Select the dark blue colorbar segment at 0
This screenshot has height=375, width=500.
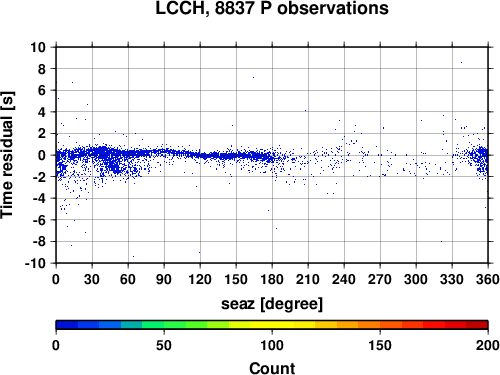(67, 325)
